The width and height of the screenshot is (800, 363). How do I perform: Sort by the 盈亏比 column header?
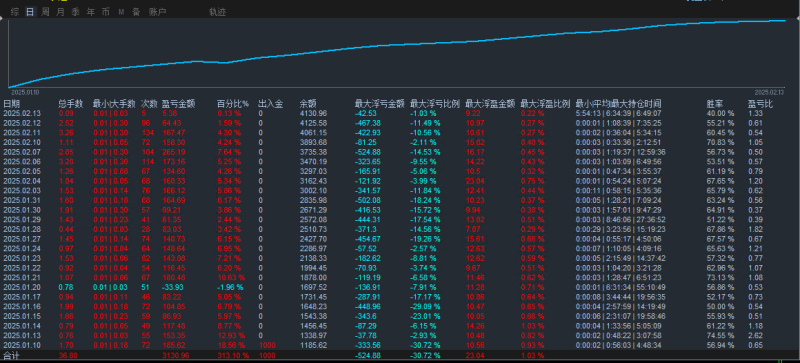click(760, 104)
